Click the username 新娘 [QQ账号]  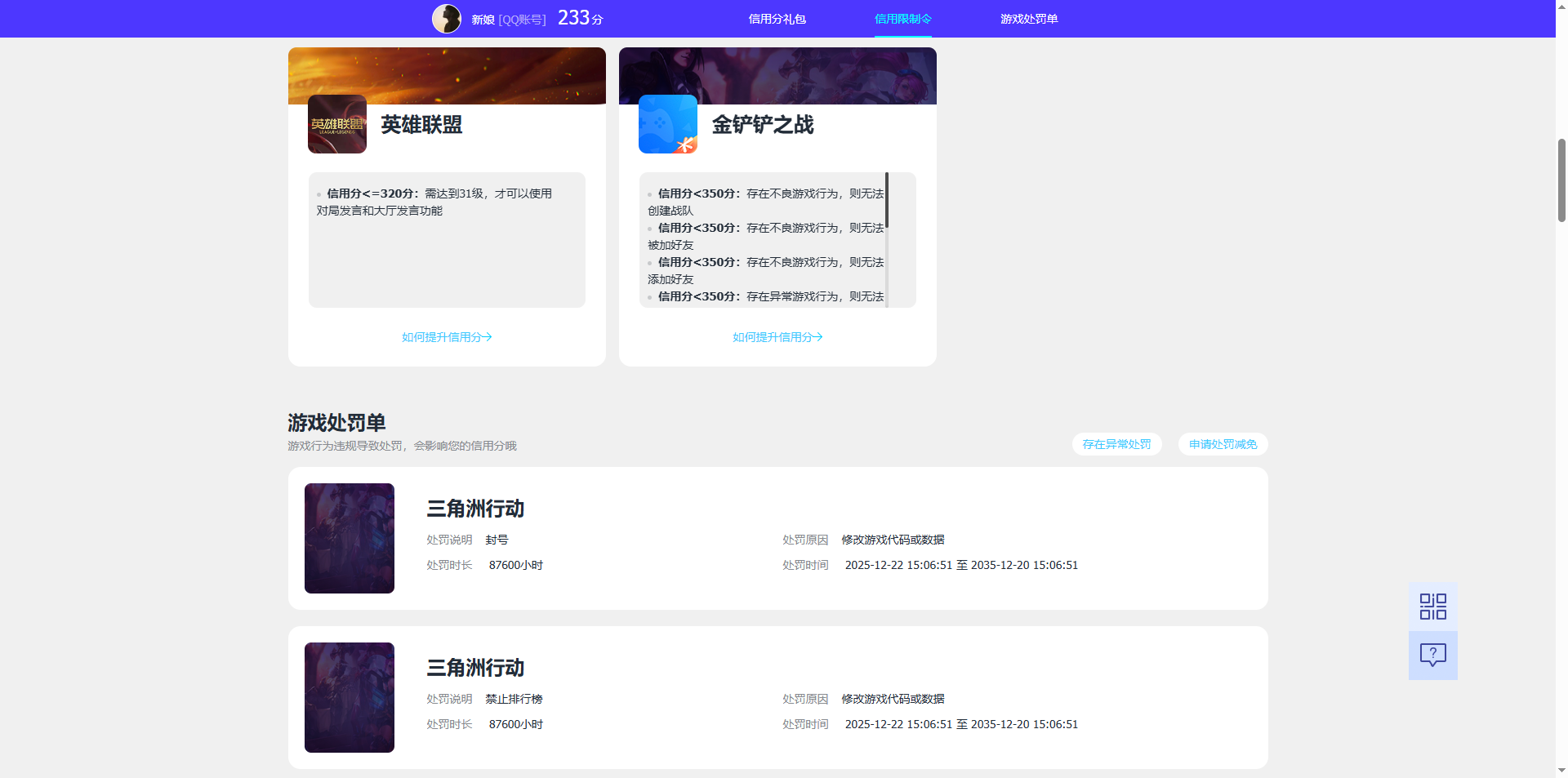click(x=509, y=20)
